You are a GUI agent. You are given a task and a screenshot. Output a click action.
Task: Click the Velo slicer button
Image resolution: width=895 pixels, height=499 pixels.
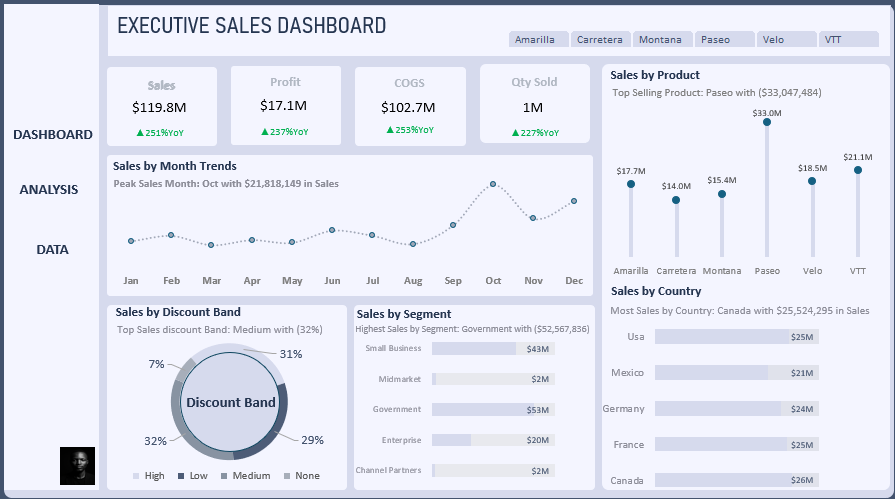click(x=786, y=39)
